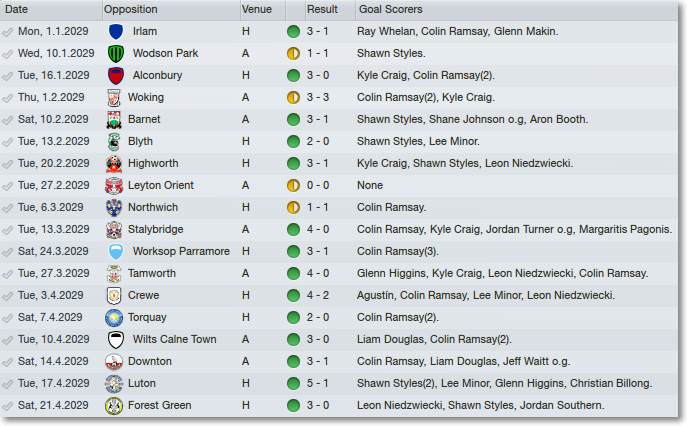This screenshot has width=687, height=426.
Task: Click the Worksop Parramore light blue badge
Action: click(x=116, y=252)
